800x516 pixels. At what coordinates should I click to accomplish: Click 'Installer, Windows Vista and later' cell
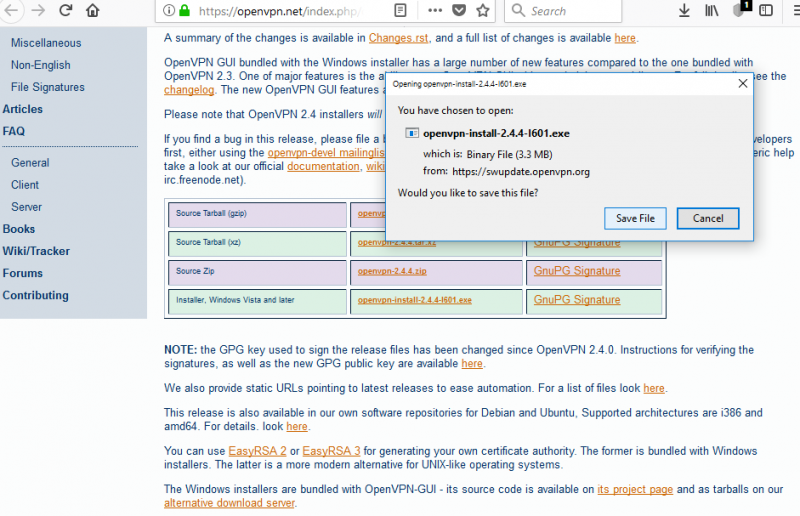coord(257,302)
